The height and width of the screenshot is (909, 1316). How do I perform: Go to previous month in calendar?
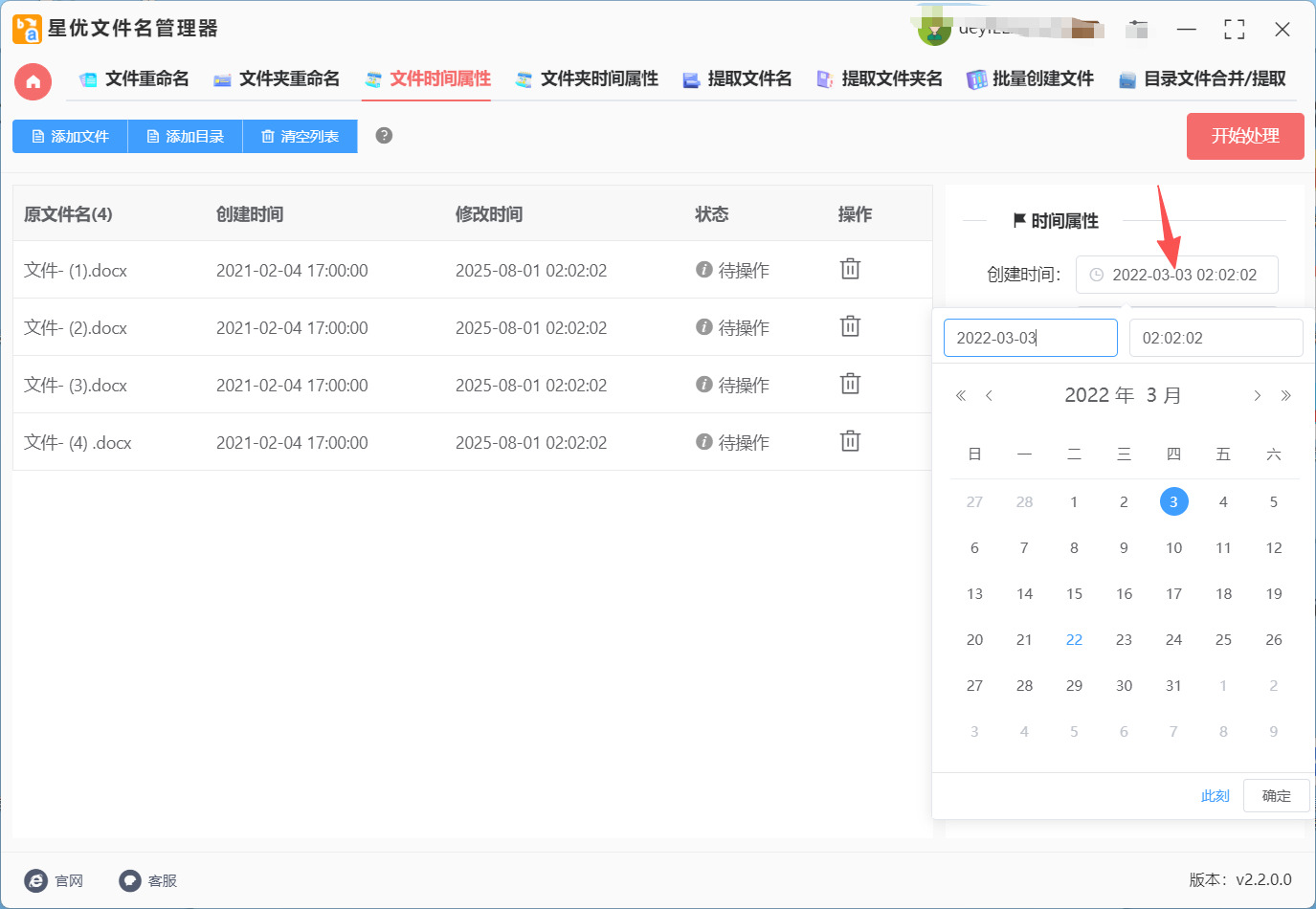coord(989,395)
